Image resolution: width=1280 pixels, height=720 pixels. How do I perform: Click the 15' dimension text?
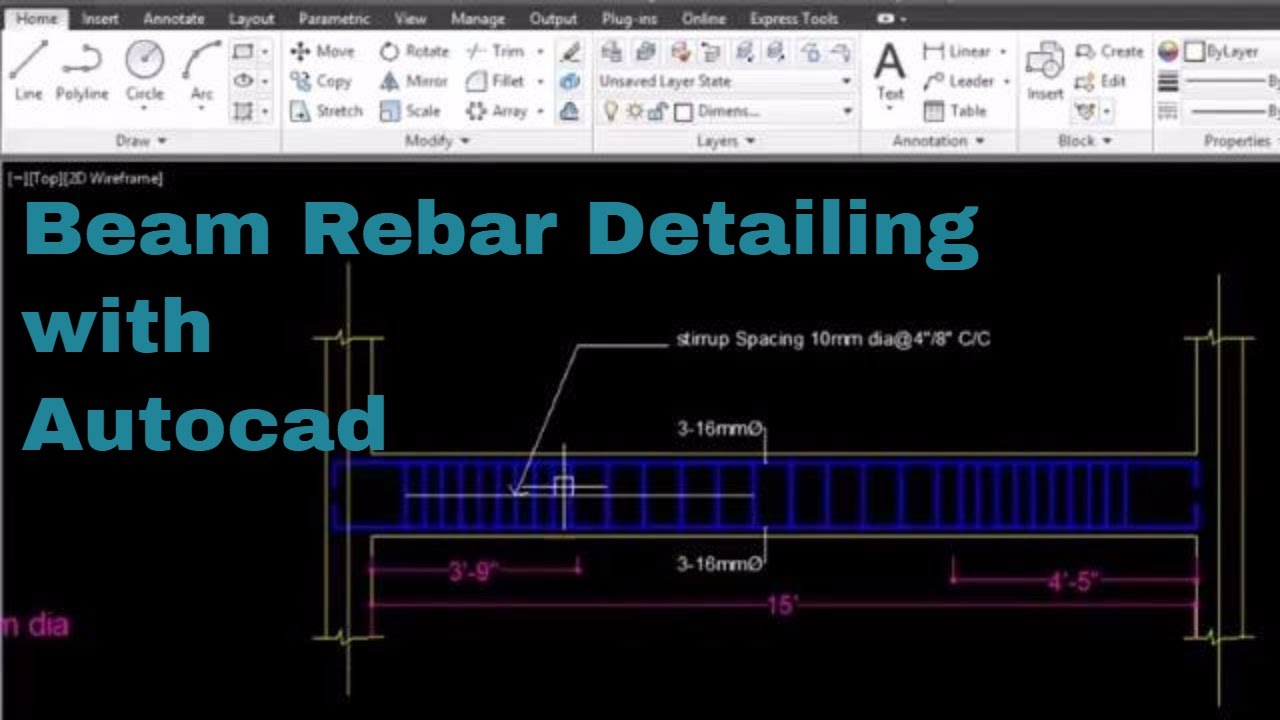coord(783,605)
